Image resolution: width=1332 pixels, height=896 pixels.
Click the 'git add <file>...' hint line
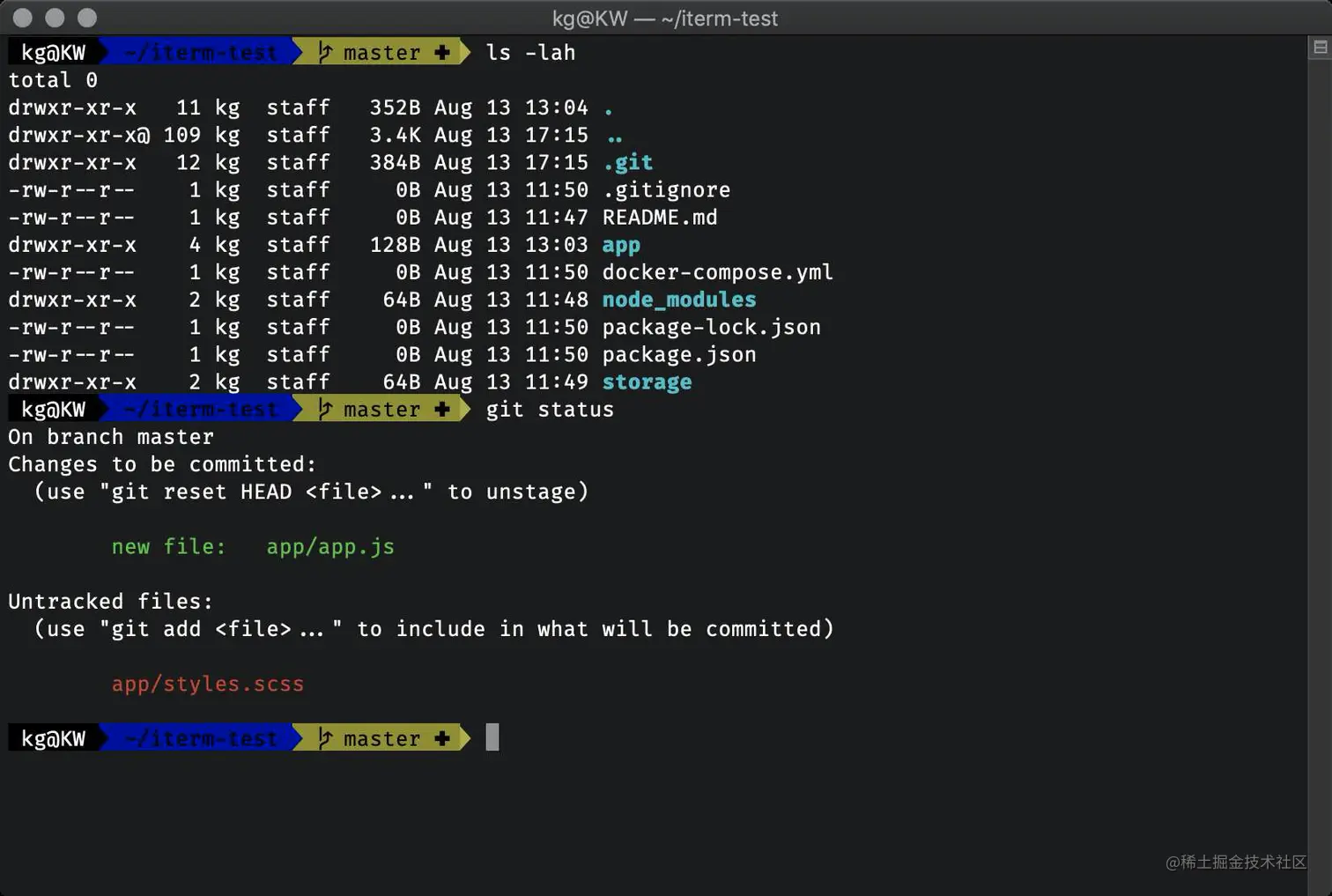click(x=433, y=629)
